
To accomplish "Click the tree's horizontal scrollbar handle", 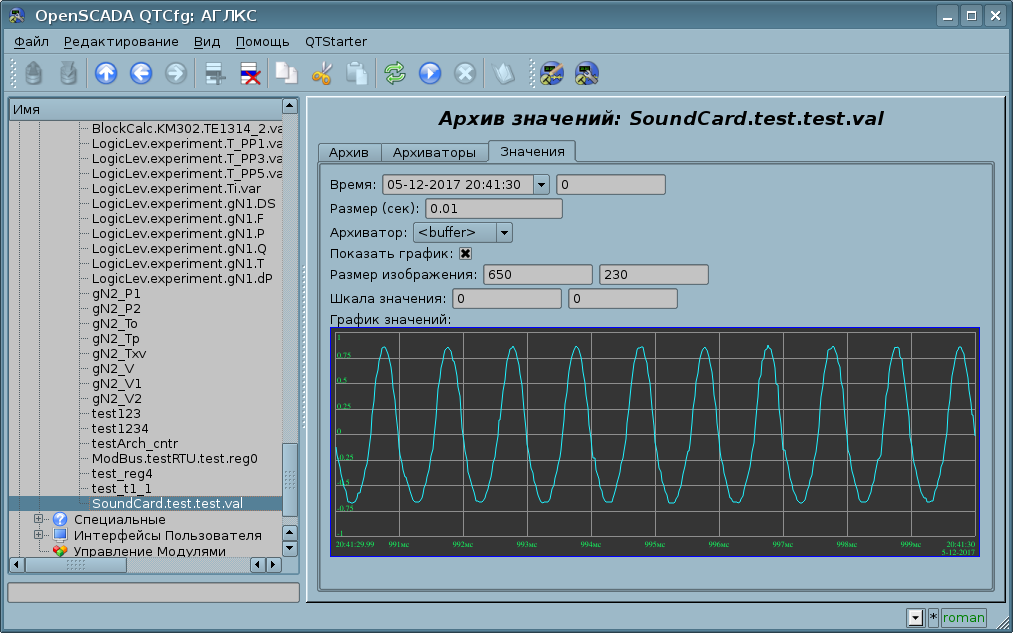I will (x=76, y=565).
